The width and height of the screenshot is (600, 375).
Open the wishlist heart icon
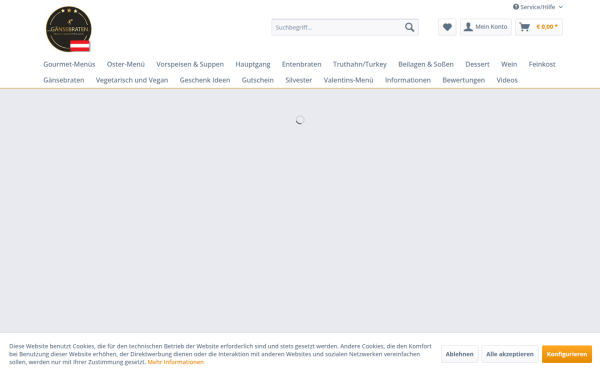point(447,27)
